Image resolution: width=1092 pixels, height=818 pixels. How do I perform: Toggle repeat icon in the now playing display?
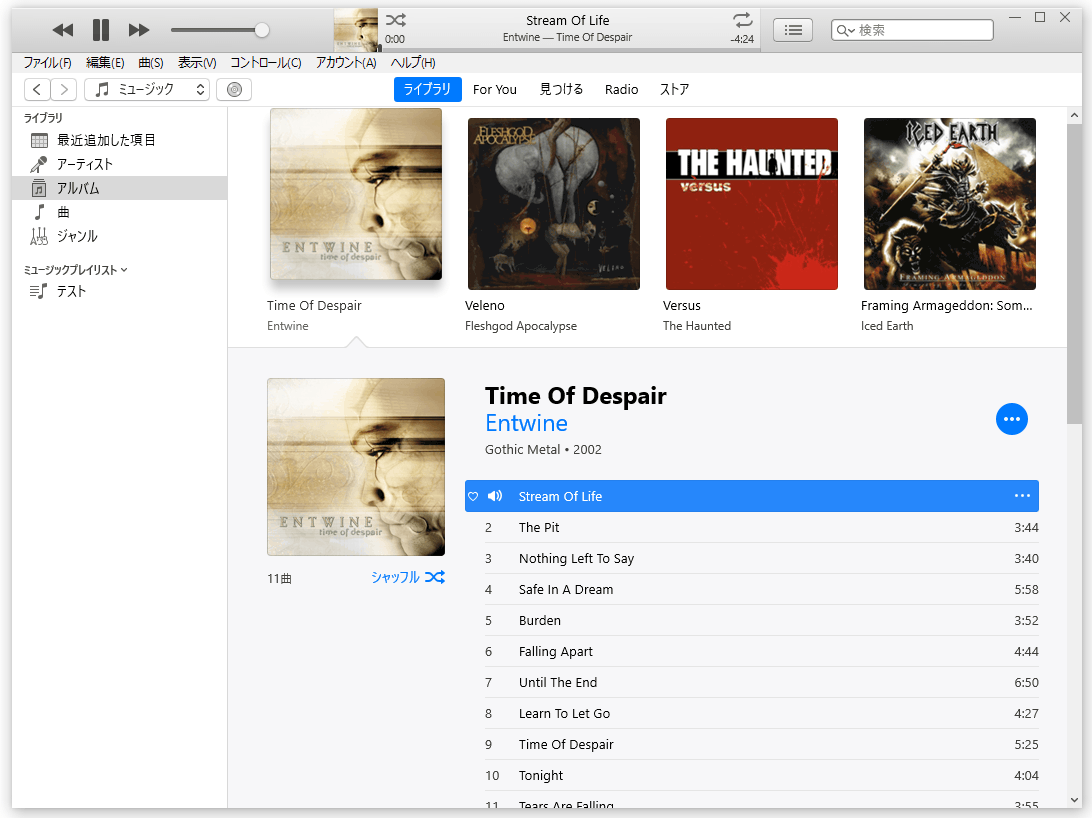(742, 19)
